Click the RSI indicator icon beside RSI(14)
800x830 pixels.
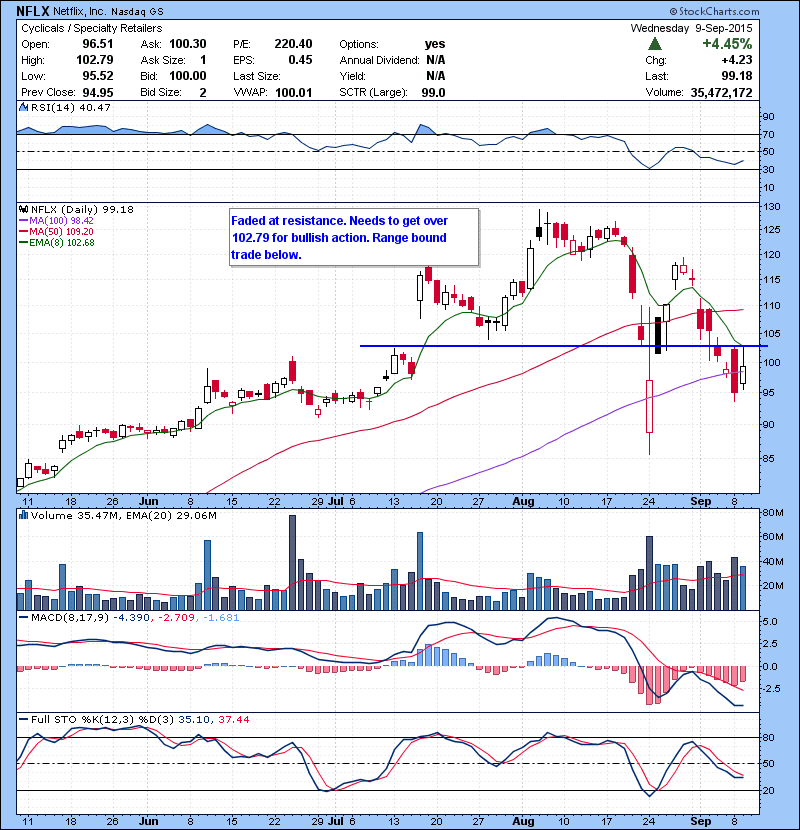tap(24, 107)
